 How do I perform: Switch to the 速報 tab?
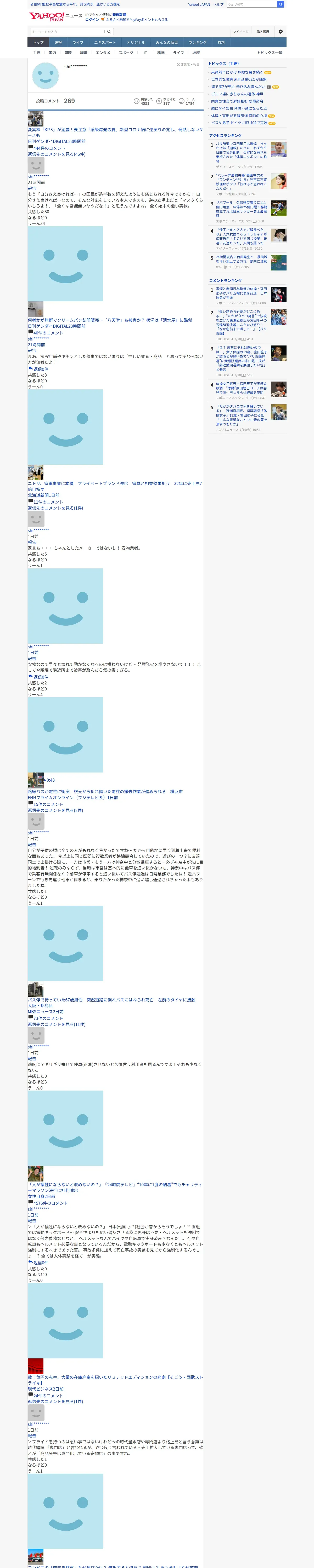(x=58, y=43)
